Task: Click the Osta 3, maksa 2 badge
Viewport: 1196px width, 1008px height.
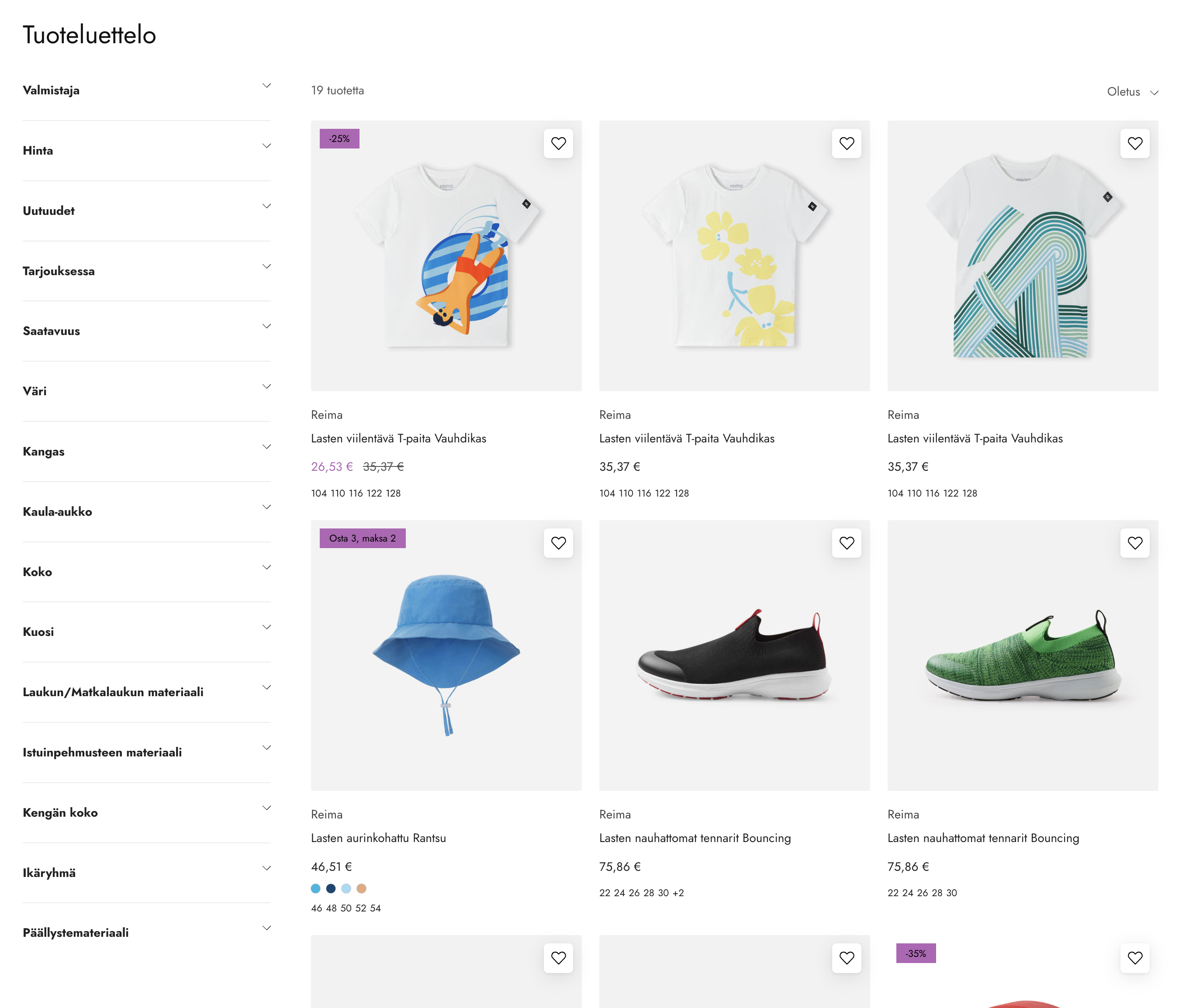Action: tap(362, 539)
